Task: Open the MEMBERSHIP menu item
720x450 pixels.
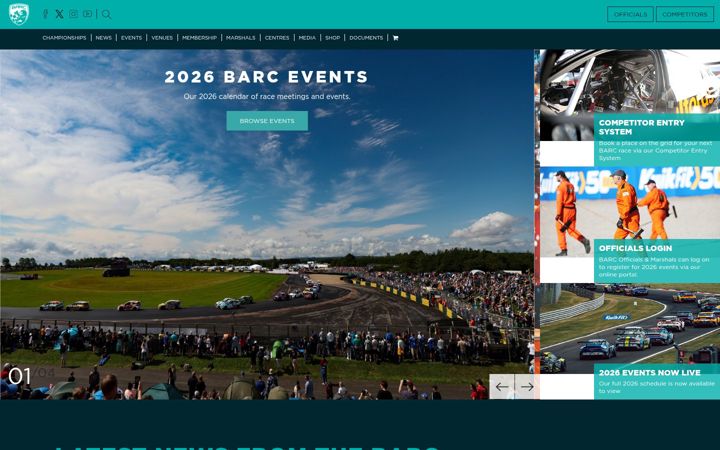Action: point(199,38)
